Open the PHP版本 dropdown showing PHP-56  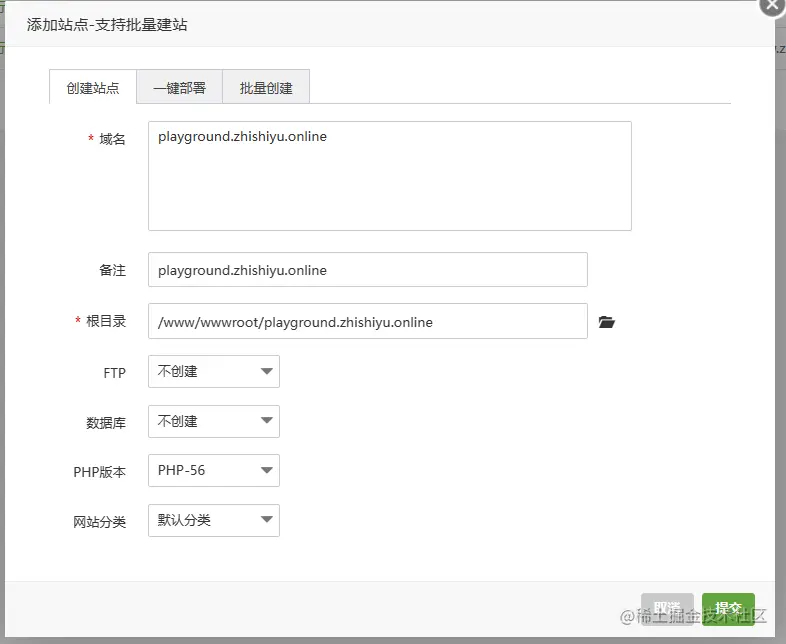(214, 471)
